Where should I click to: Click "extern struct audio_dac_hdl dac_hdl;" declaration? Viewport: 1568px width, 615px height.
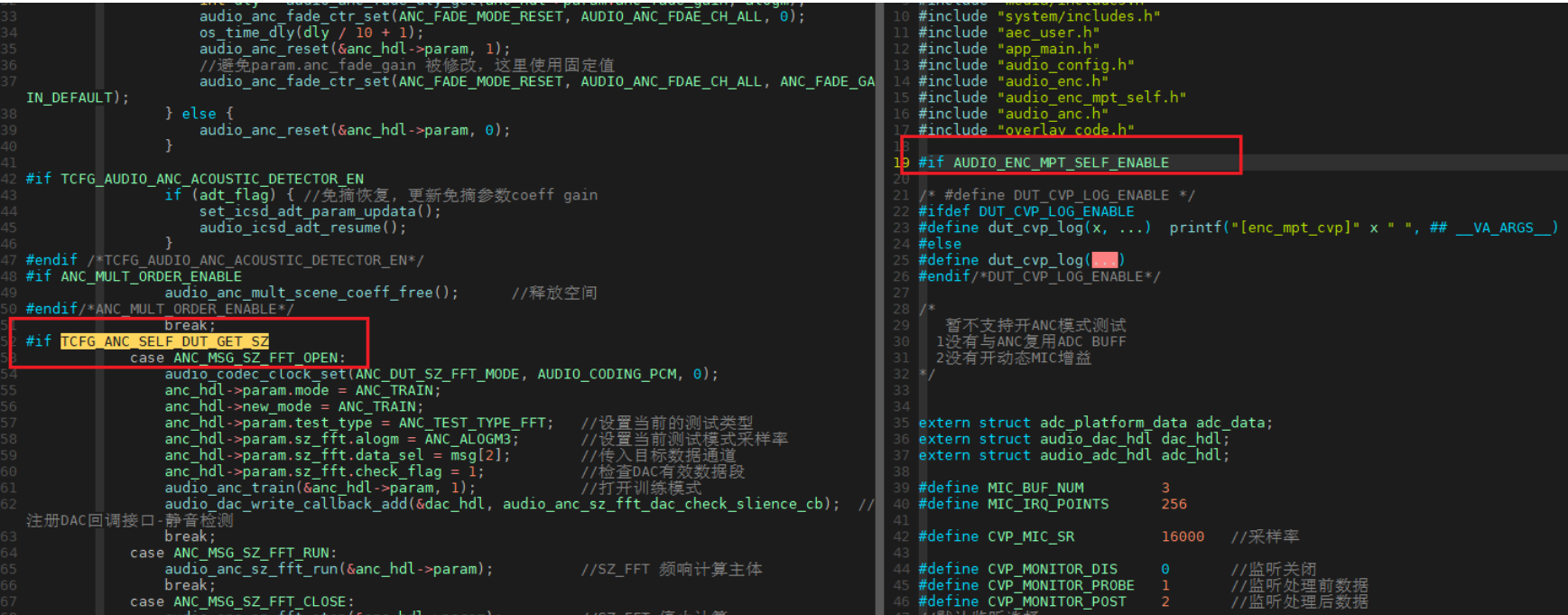[1074, 439]
